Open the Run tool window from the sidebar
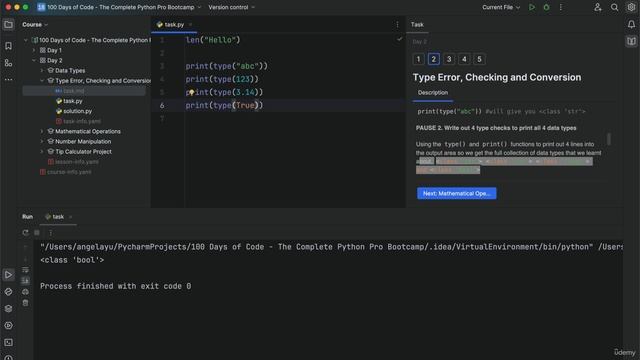The width and height of the screenshot is (640, 360). (x=8, y=275)
